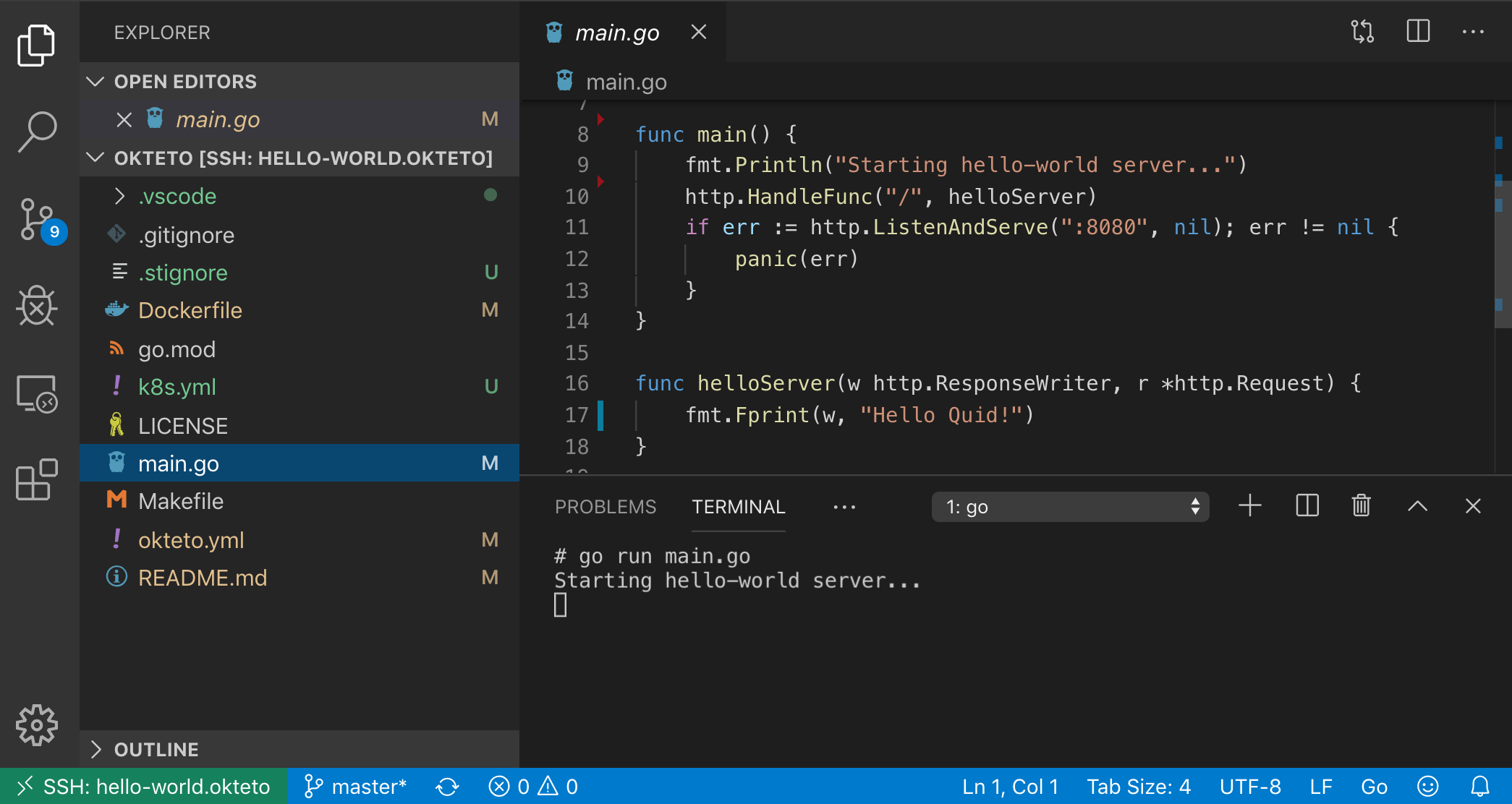Switch to the PROBLEMS tab

coord(605,507)
